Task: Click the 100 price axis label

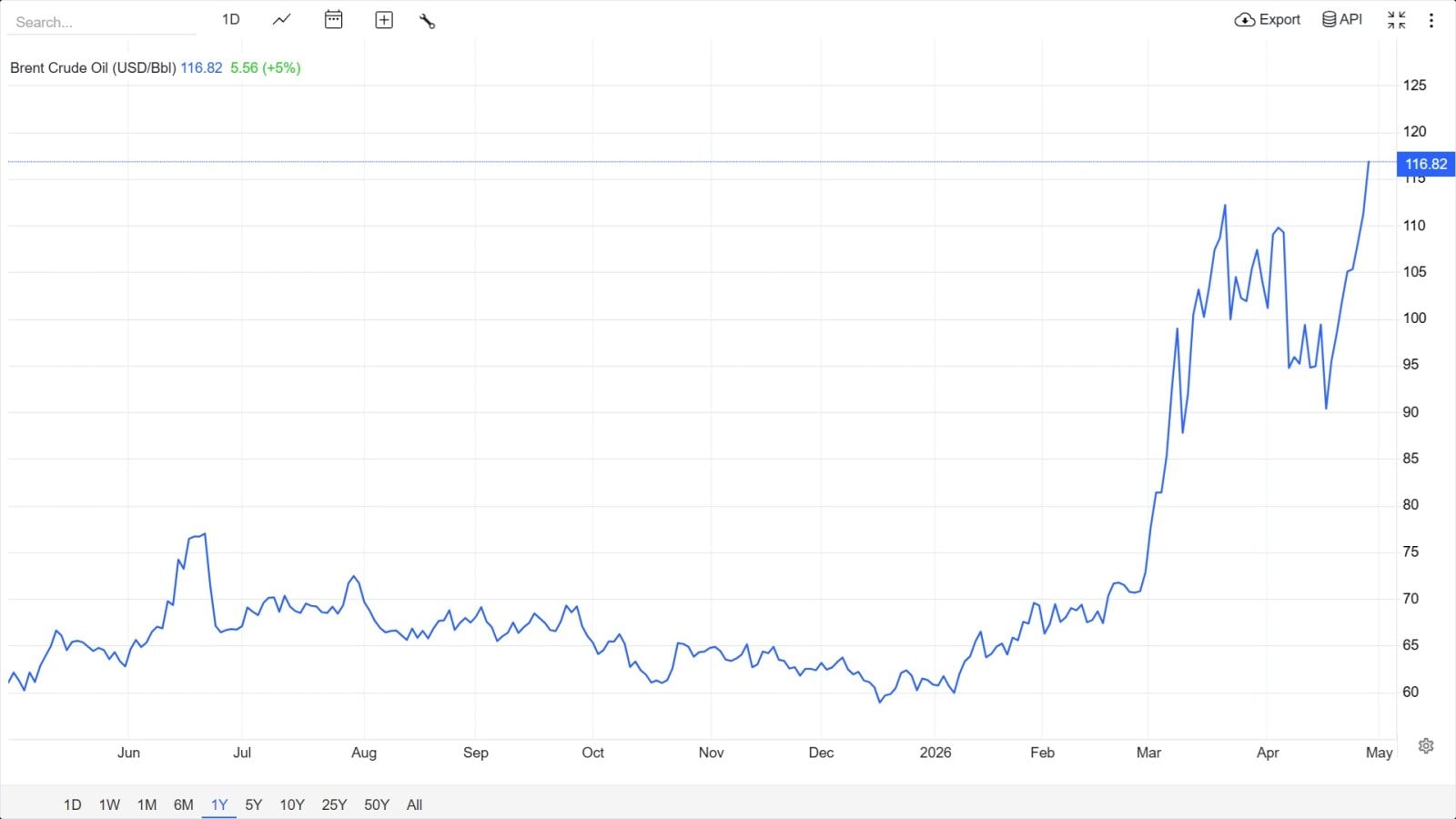Action: [x=1415, y=318]
